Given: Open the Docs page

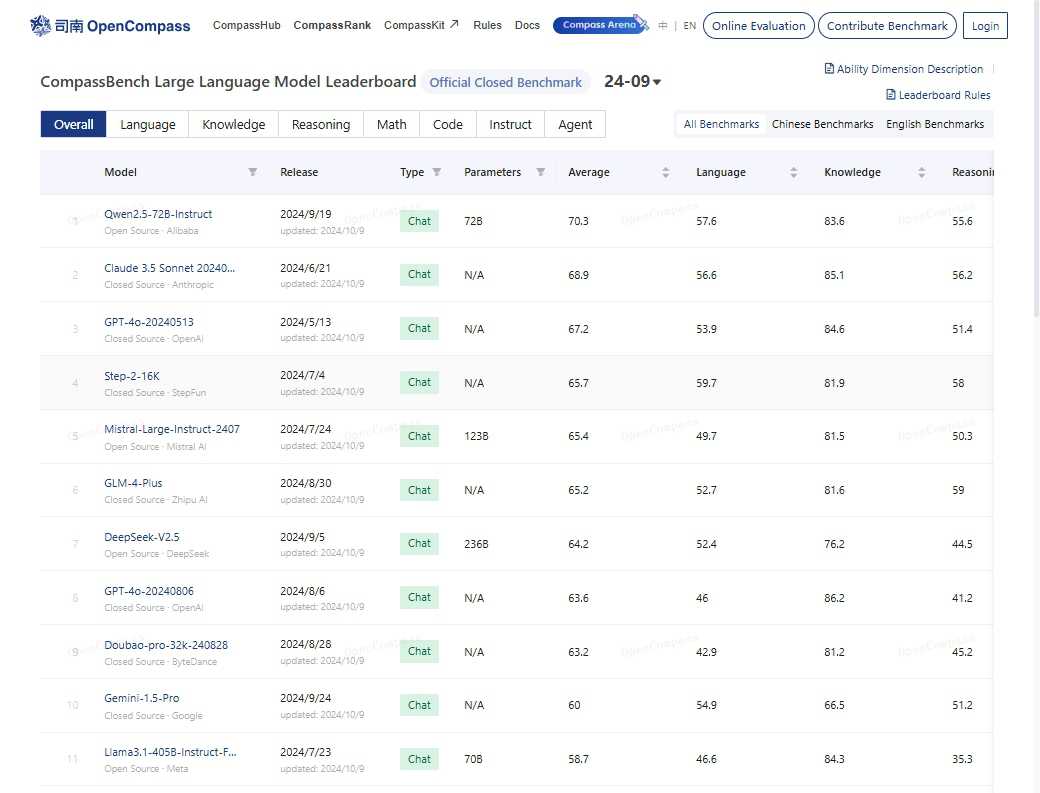Looking at the screenshot, I should (527, 25).
